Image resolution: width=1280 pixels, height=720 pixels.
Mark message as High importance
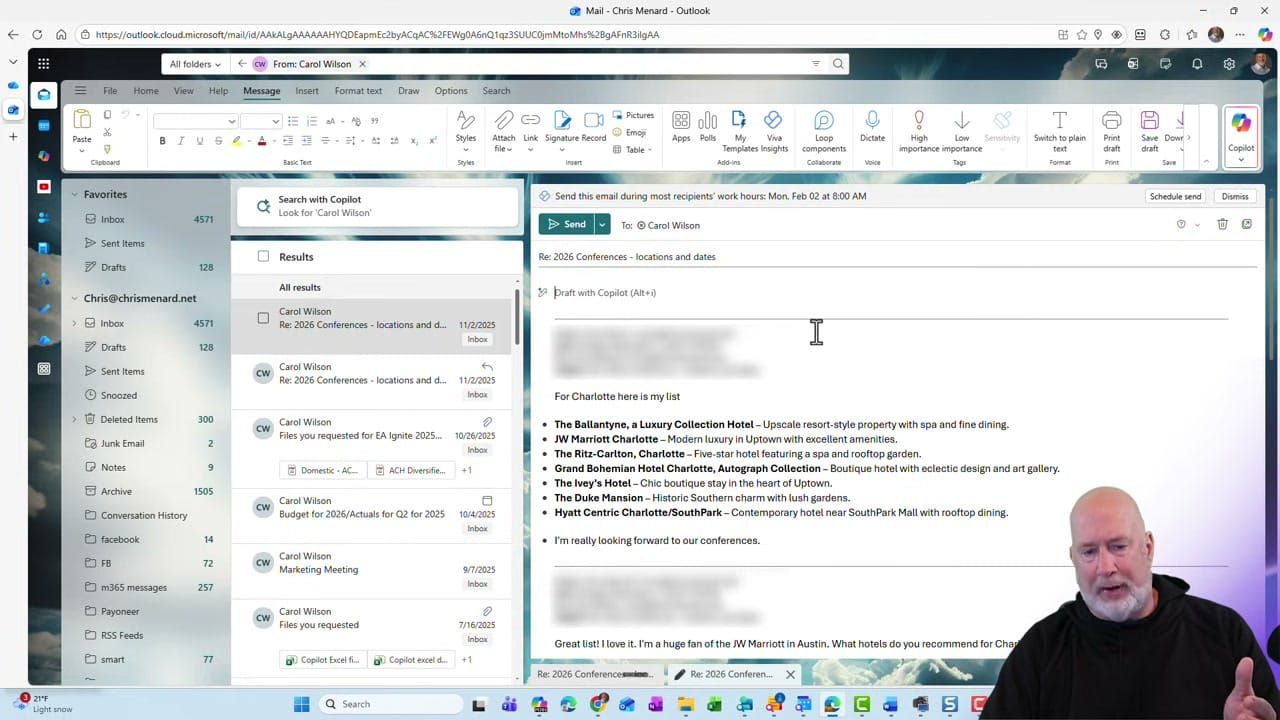(x=918, y=131)
